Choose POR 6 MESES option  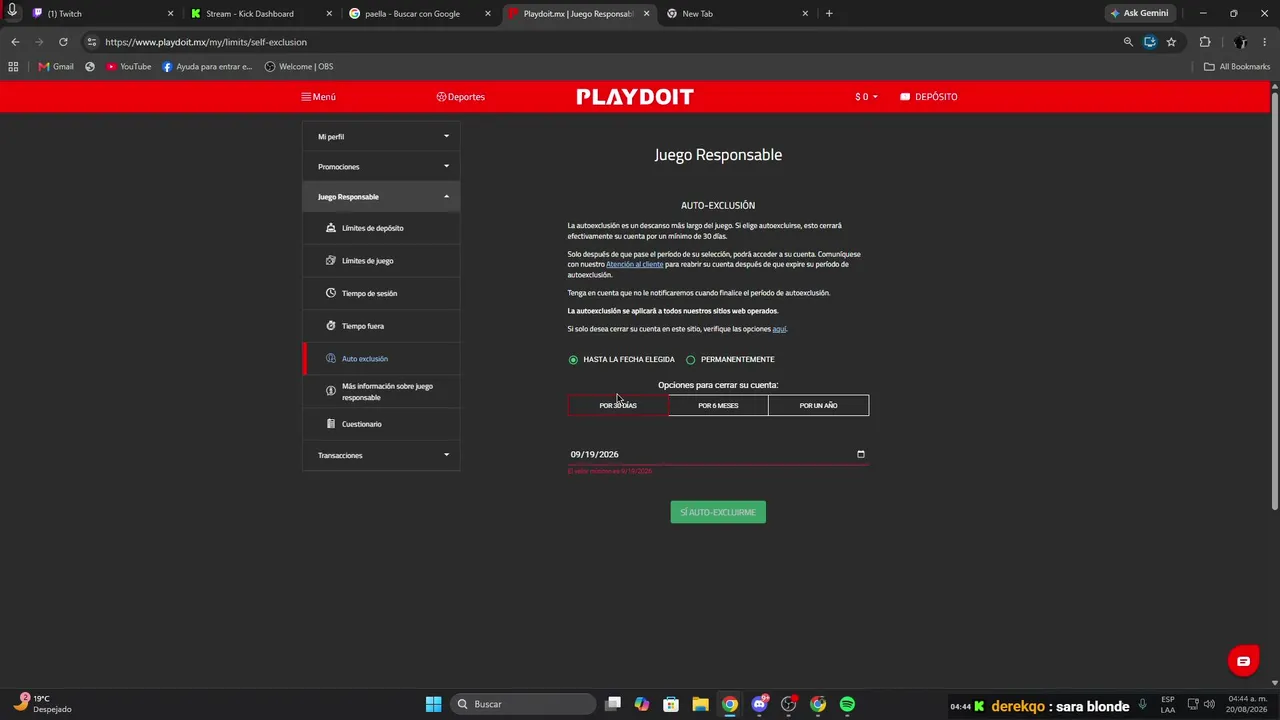[718, 405]
